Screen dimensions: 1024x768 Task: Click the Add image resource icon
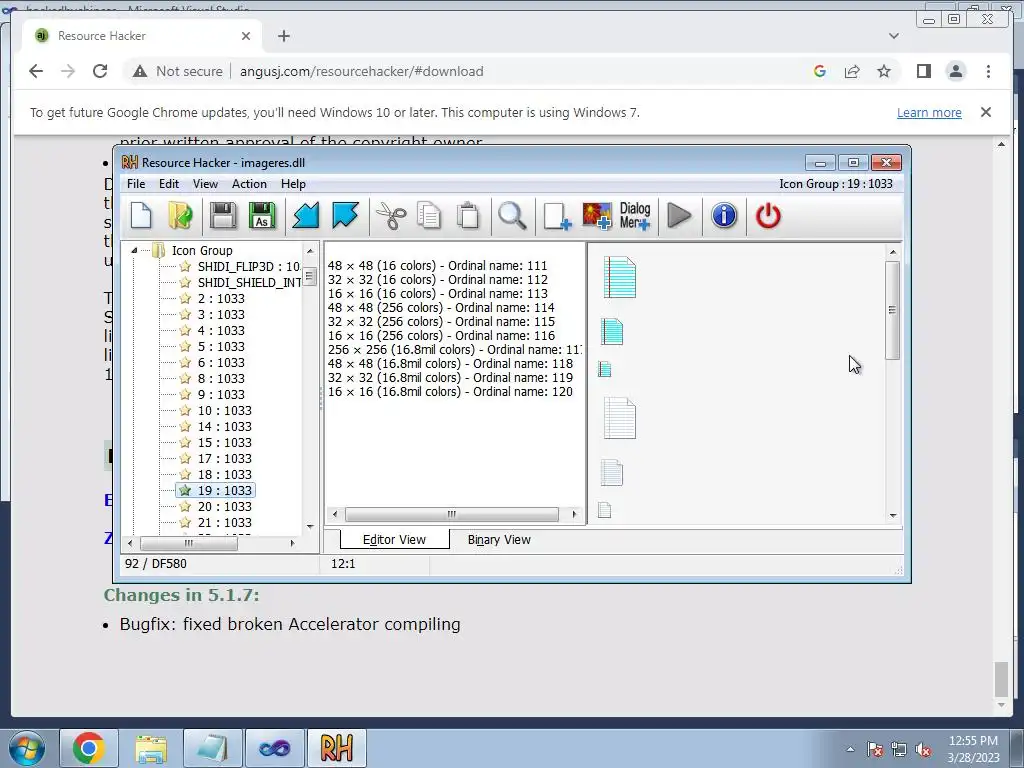(597, 216)
